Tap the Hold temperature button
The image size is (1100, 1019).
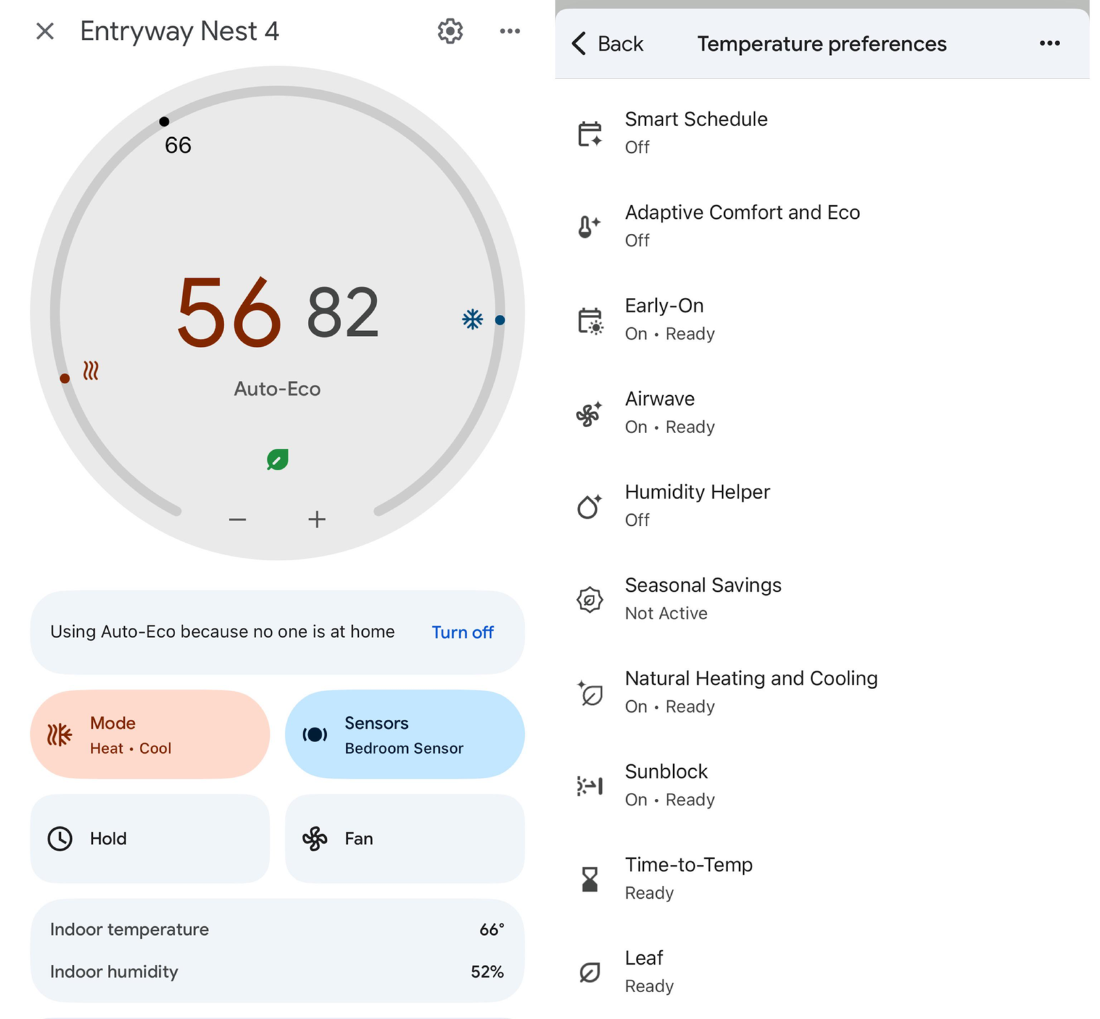[150, 839]
